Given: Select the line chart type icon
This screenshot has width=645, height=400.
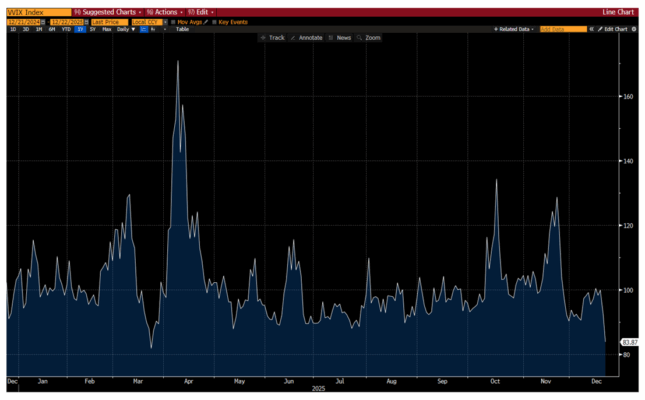Looking at the screenshot, I should point(144,29).
